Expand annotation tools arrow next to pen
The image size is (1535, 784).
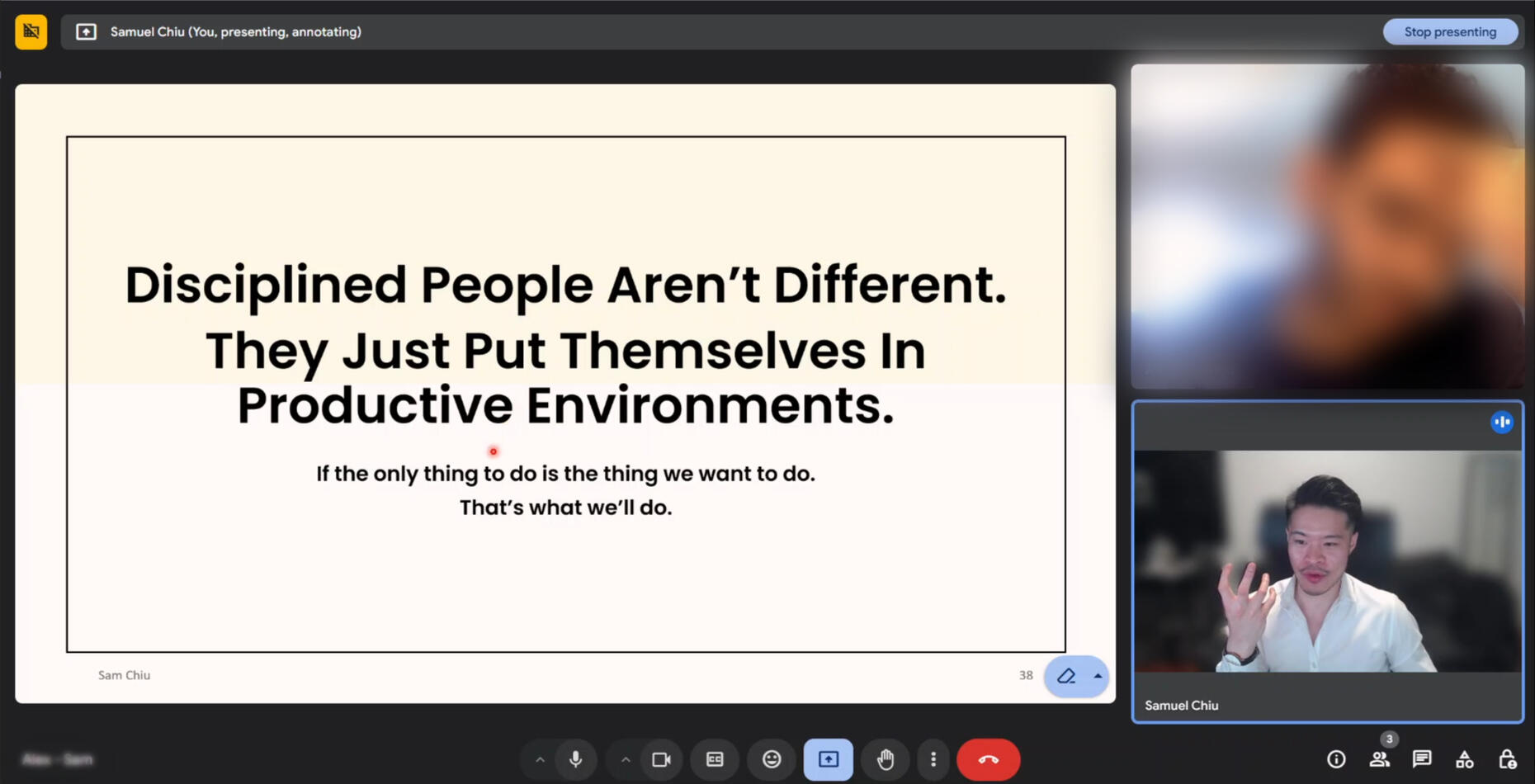point(1098,676)
